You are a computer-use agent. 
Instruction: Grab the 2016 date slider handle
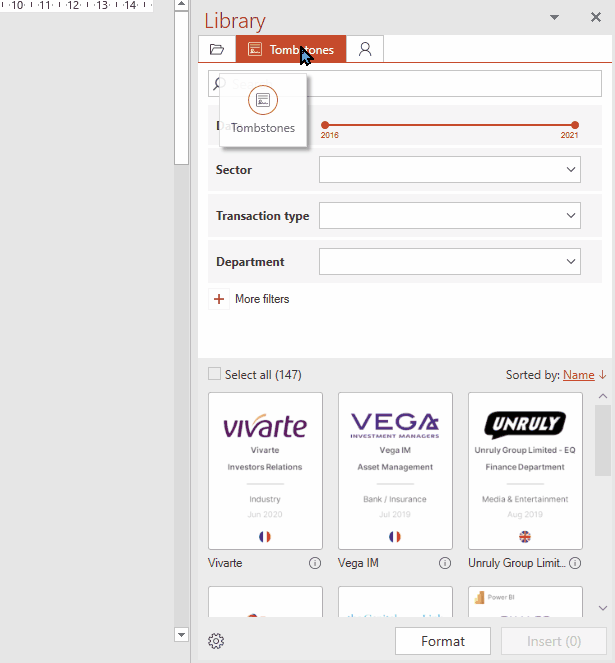click(325, 125)
